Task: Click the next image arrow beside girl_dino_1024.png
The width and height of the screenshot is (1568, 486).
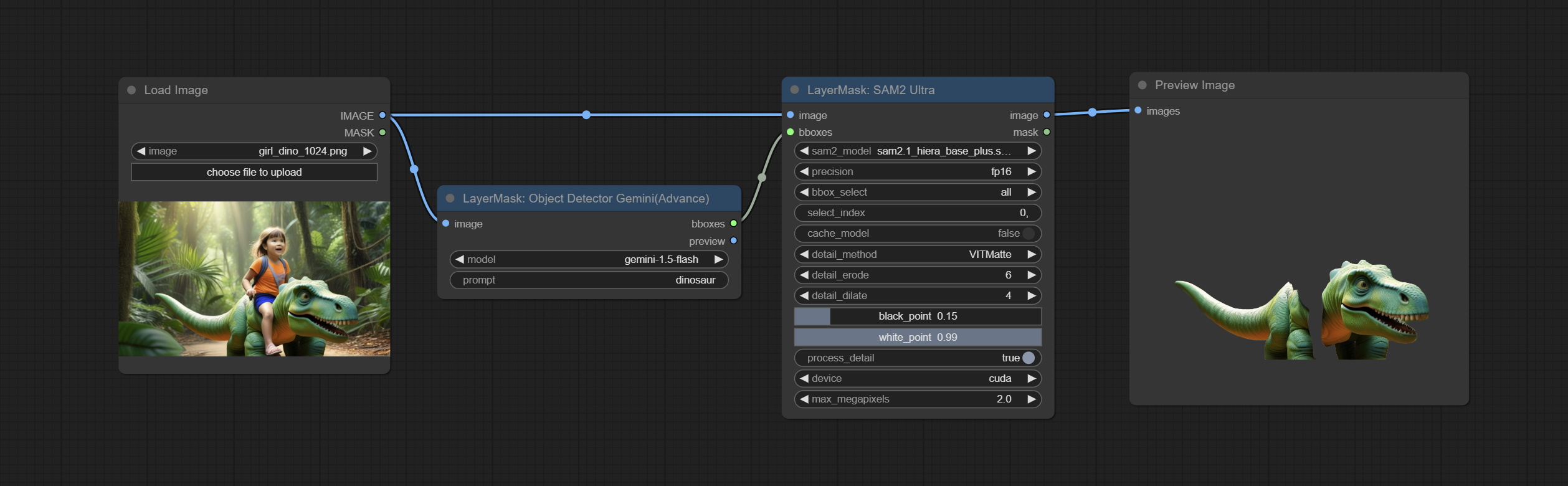Action: click(368, 151)
